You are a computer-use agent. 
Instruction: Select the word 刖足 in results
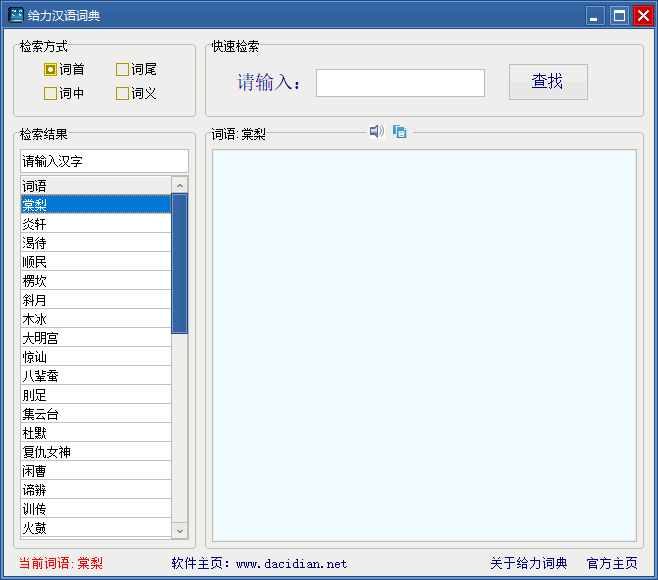click(96, 395)
